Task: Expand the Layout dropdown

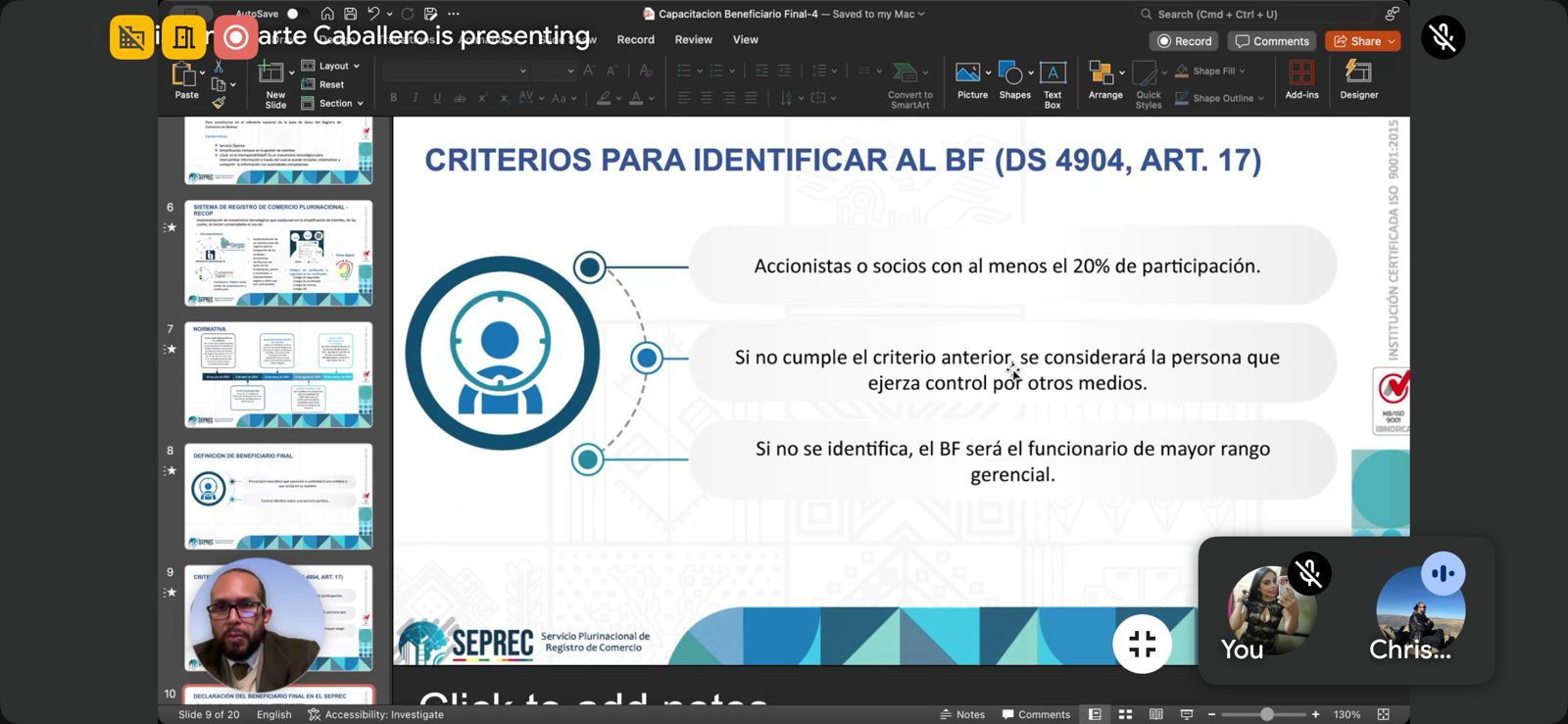Action: tap(330, 66)
